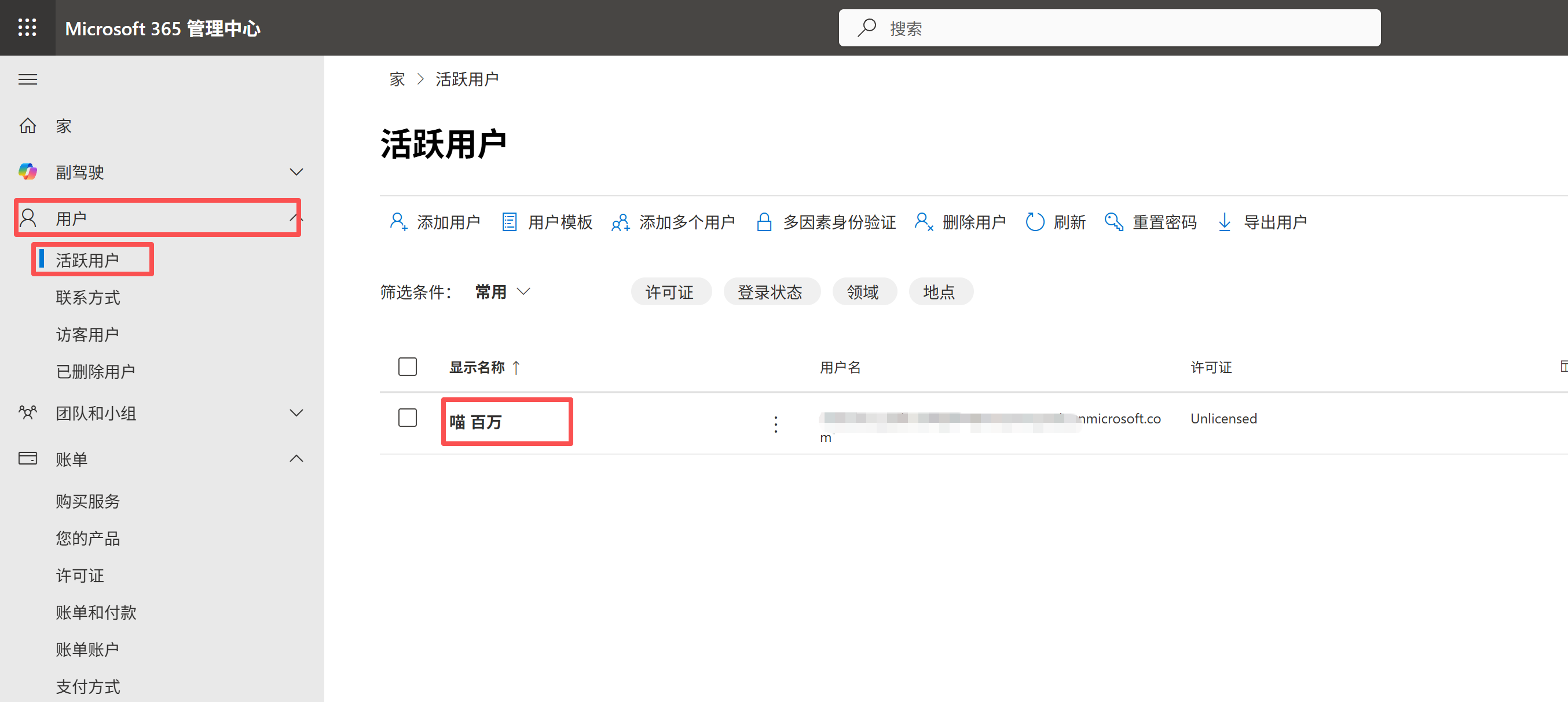1568x702 pixels.
Task: Collapse navigation with hamburger menu icon
Action: pos(27,79)
